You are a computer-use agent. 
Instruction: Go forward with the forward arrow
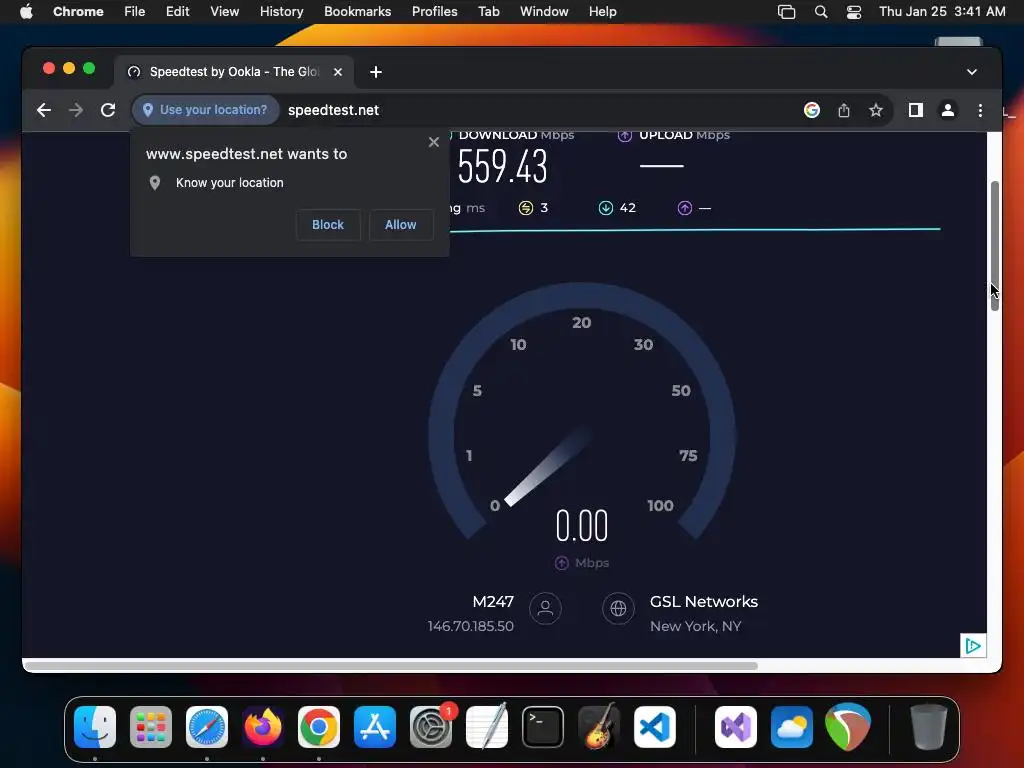76,110
